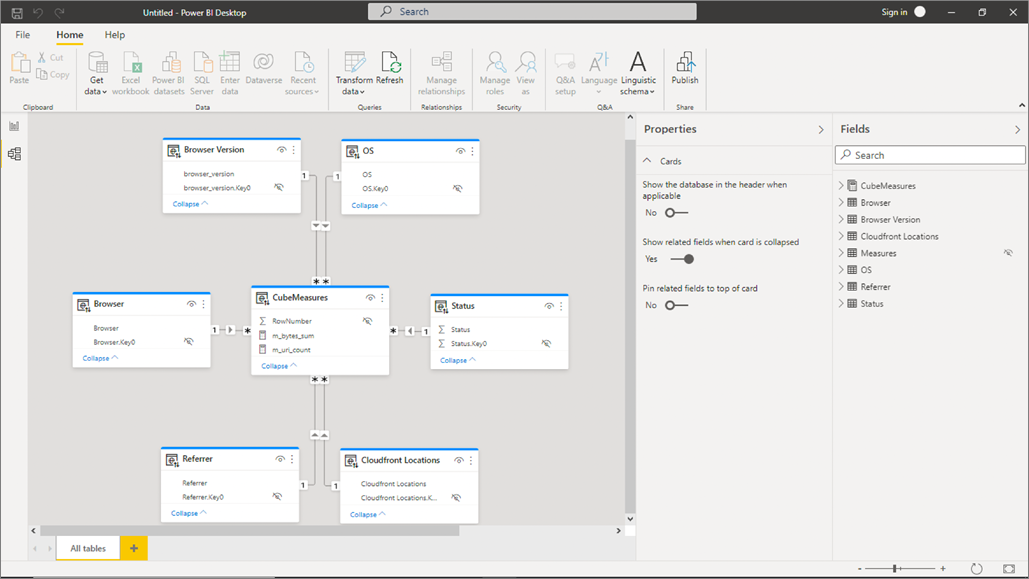
Task: Toggle visibility of the Status table card
Action: (x=549, y=307)
